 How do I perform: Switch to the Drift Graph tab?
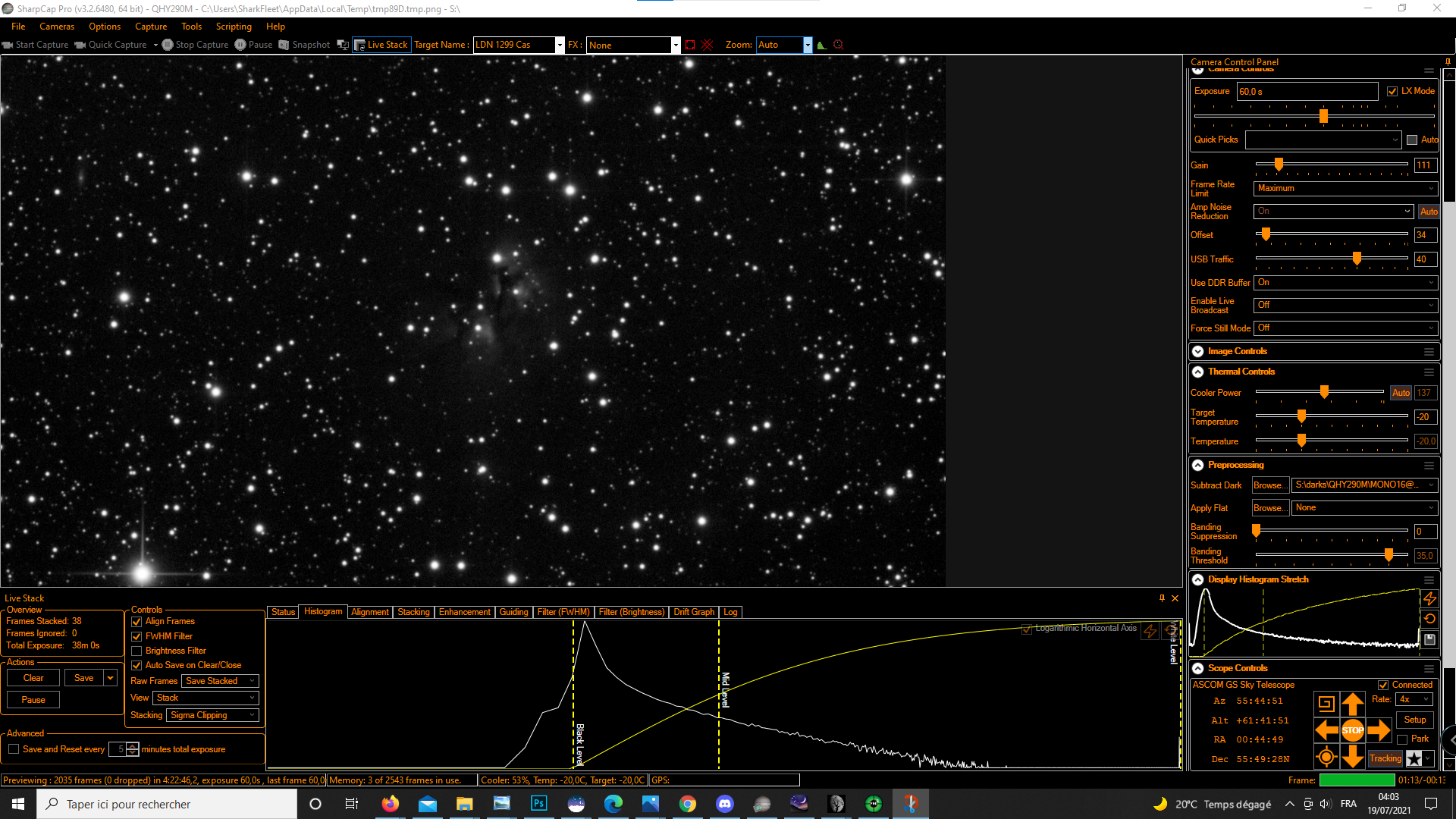[694, 612]
